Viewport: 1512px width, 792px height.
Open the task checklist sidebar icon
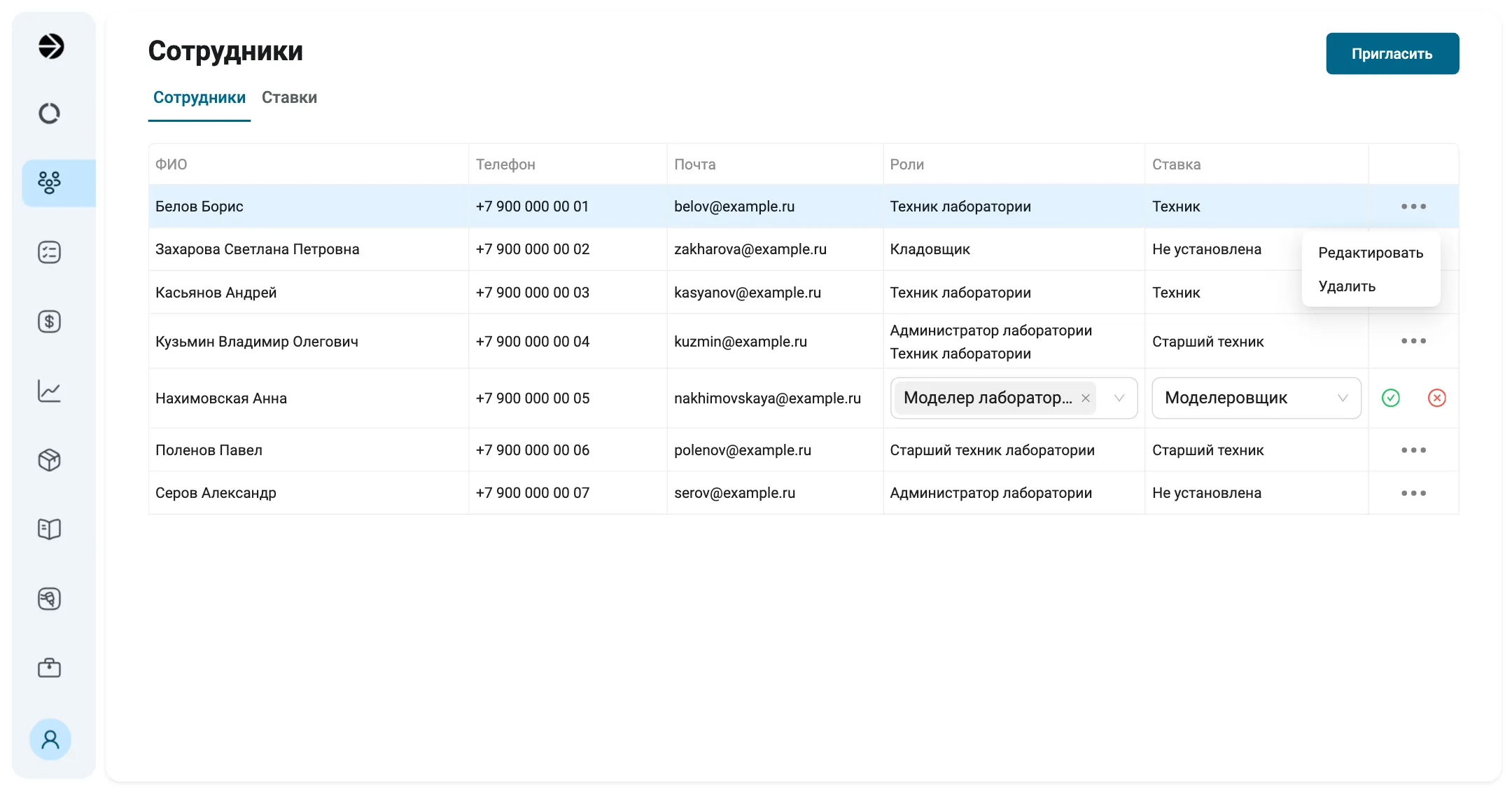[49, 252]
